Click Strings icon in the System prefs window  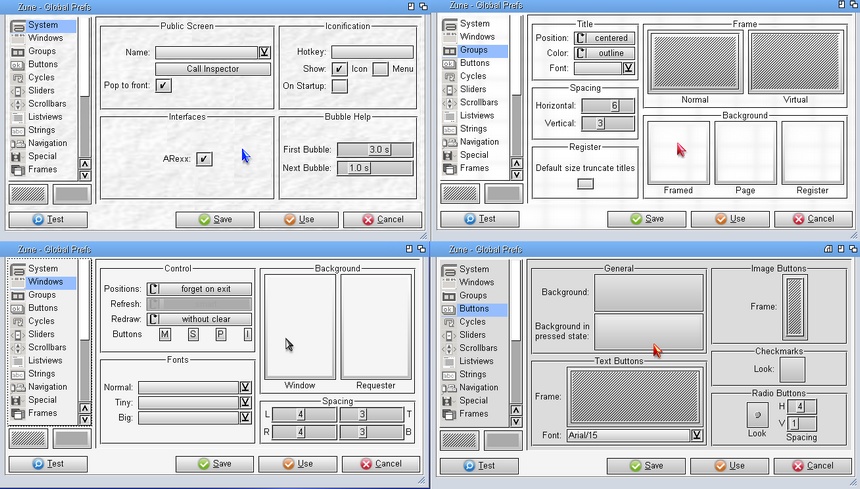pos(19,129)
